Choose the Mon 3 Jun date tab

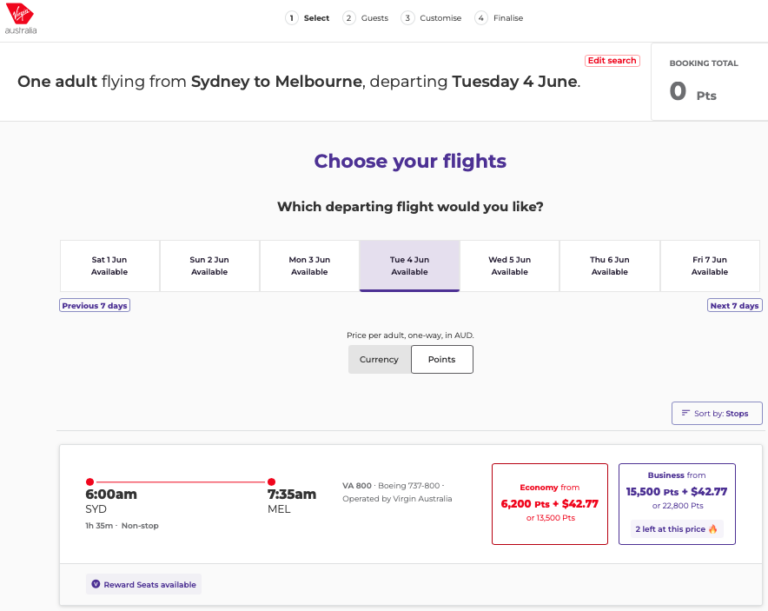coord(309,266)
